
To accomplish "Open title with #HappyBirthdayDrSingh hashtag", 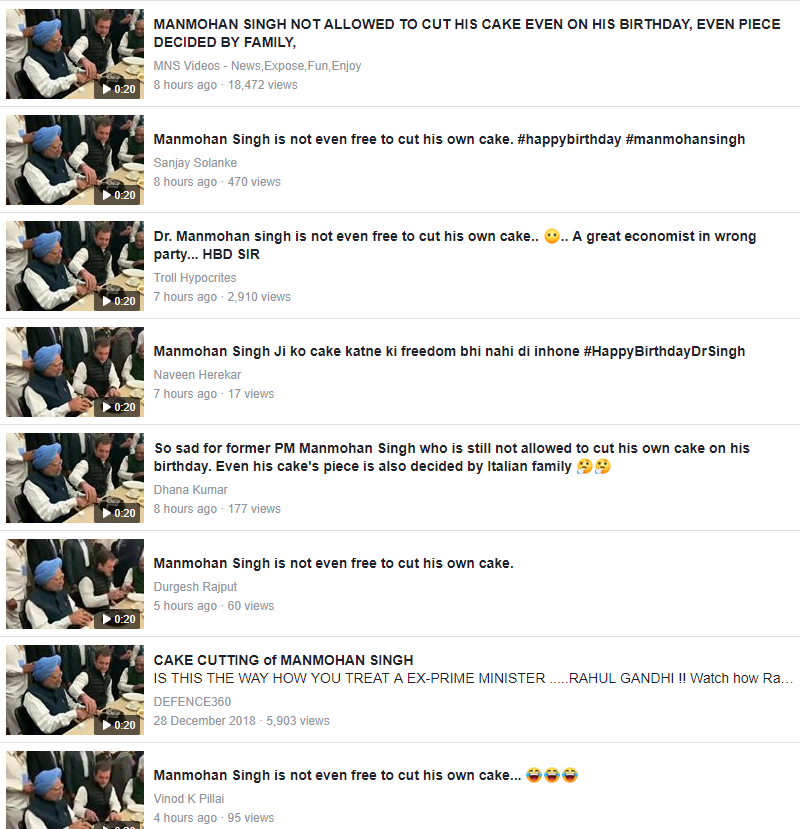I will [x=449, y=351].
